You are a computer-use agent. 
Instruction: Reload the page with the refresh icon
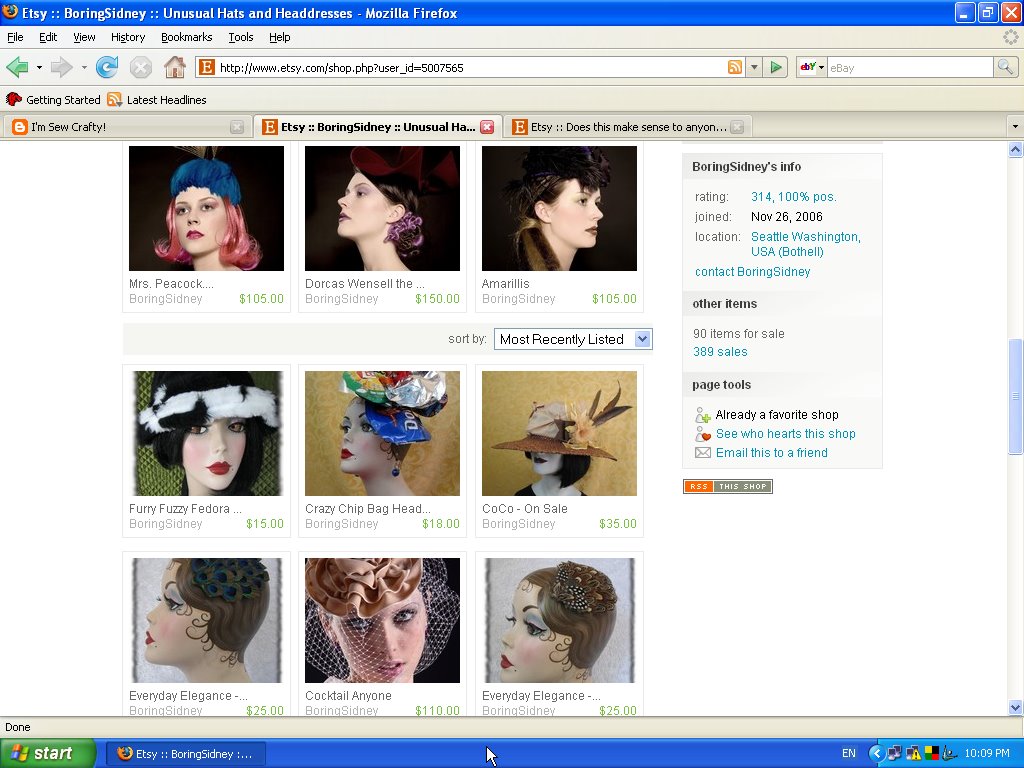(106, 67)
